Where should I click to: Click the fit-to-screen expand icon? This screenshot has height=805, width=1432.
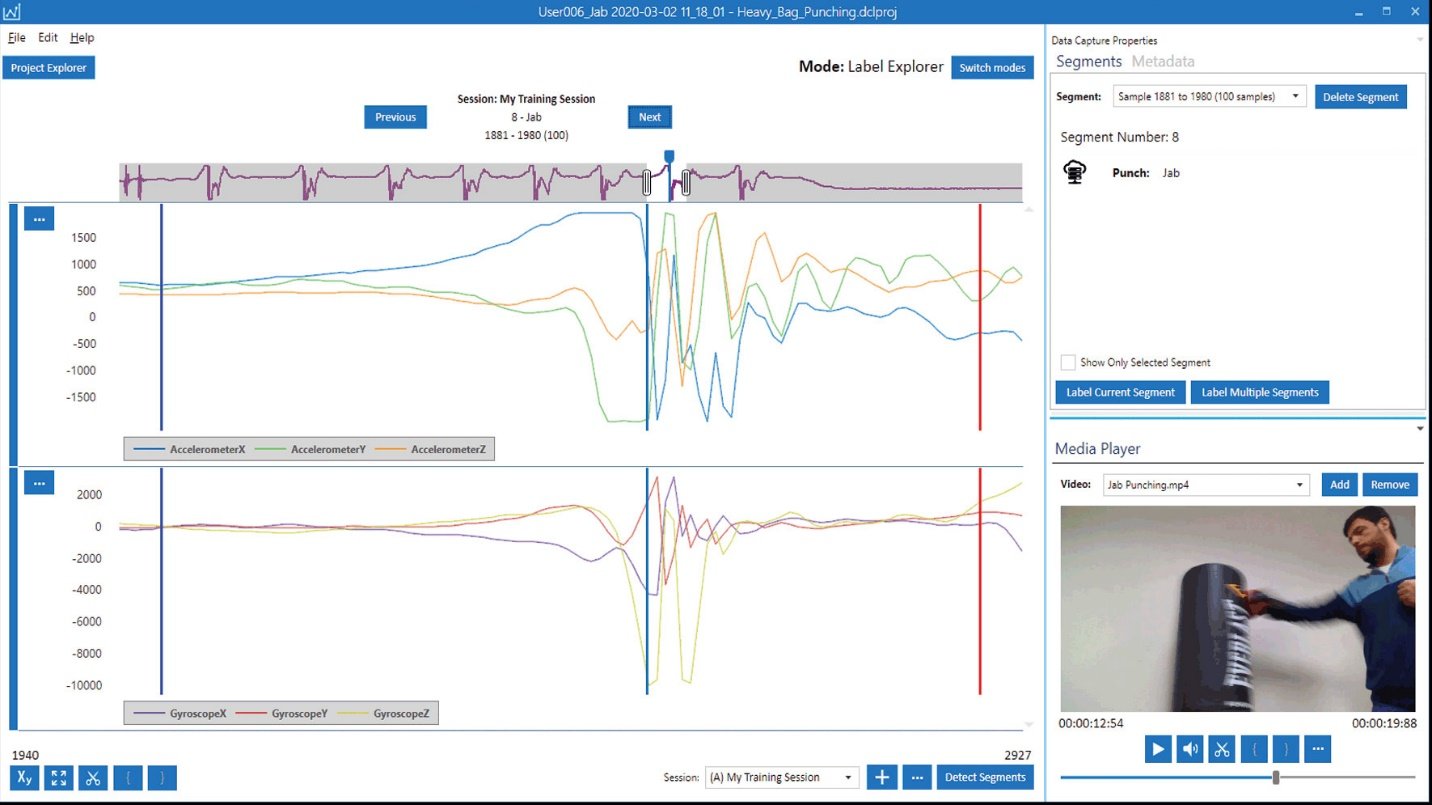tap(59, 778)
